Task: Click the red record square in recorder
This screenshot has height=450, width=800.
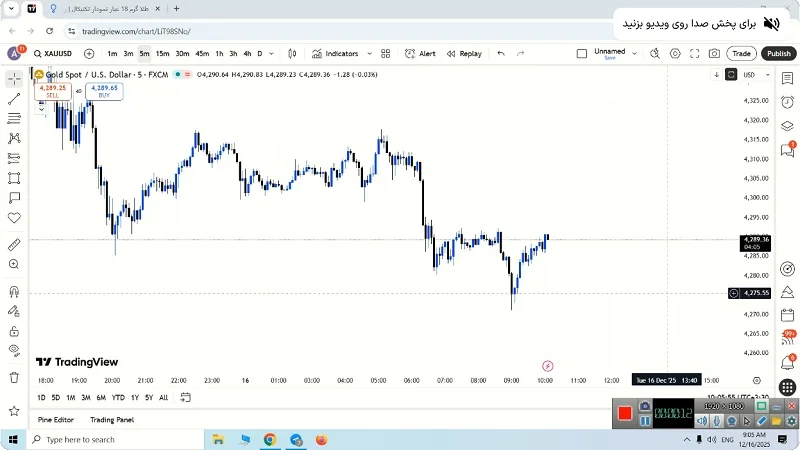Action: tap(625, 413)
